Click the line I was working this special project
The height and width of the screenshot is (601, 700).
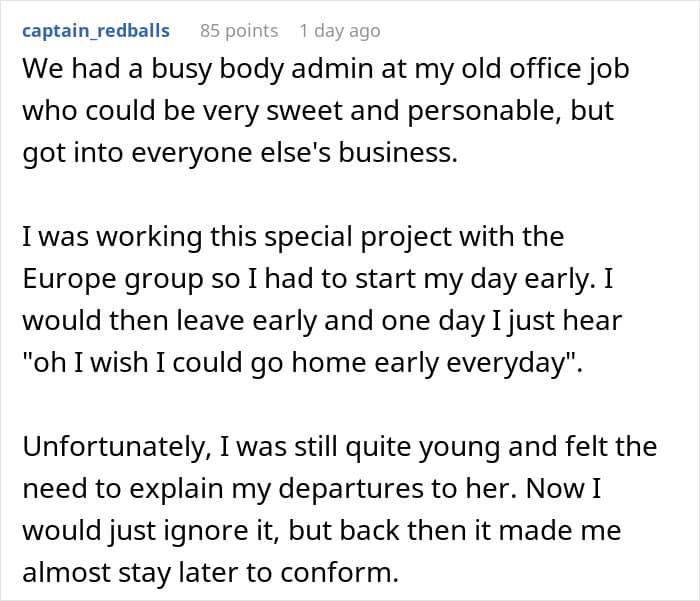pyautogui.click(x=293, y=237)
